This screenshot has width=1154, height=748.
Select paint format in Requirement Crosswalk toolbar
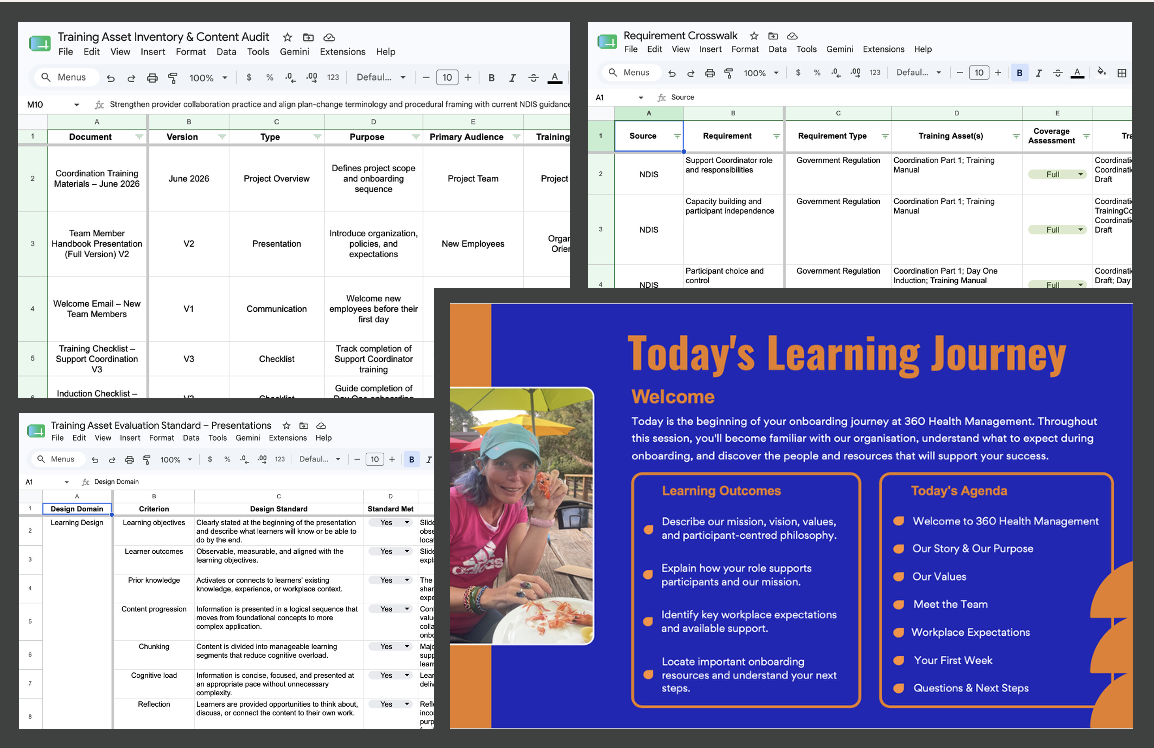[729, 73]
